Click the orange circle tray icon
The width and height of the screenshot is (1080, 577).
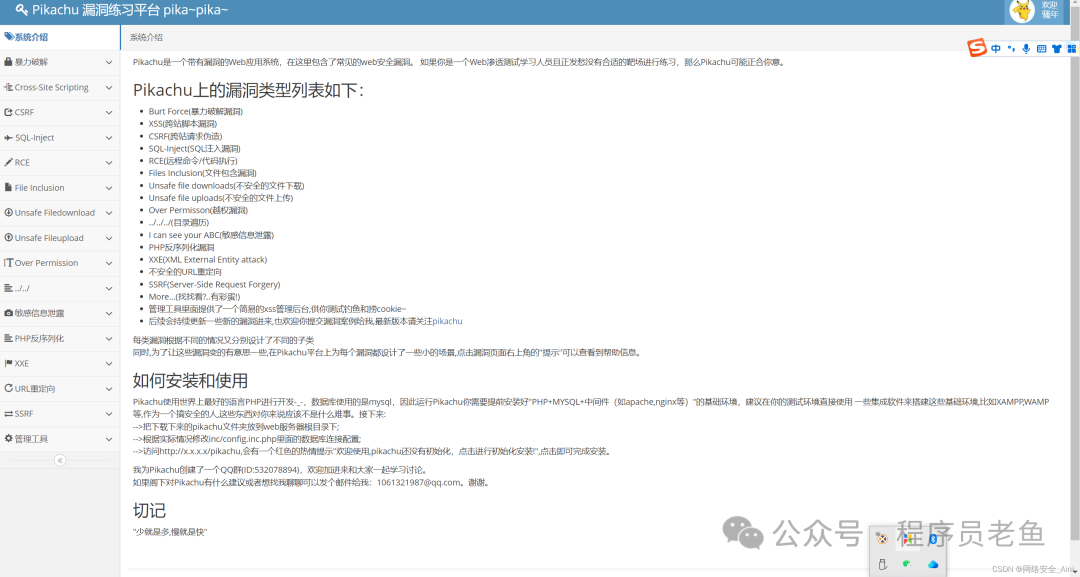tap(882, 539)
